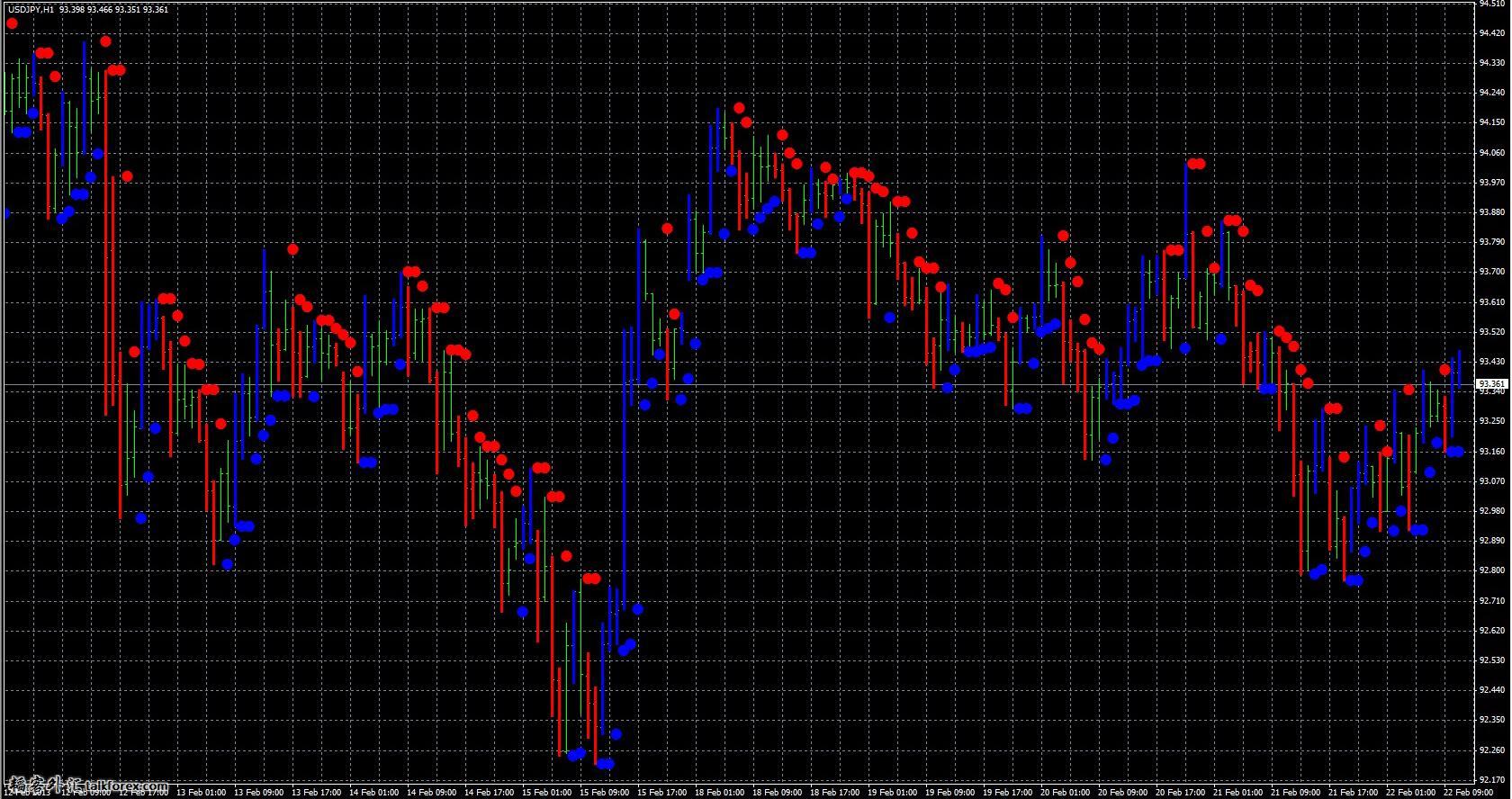The image size is (1512, 799).
Task: Click price level 94.060 on the axis
Action: pos(1492,153)
